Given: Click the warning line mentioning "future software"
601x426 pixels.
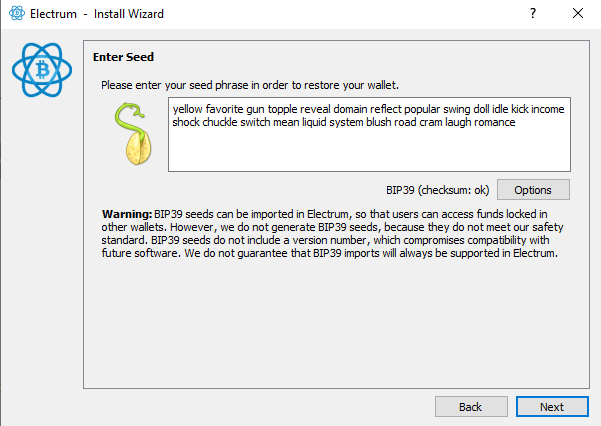Looking at the screenshot, I should (x=329, y=253).
